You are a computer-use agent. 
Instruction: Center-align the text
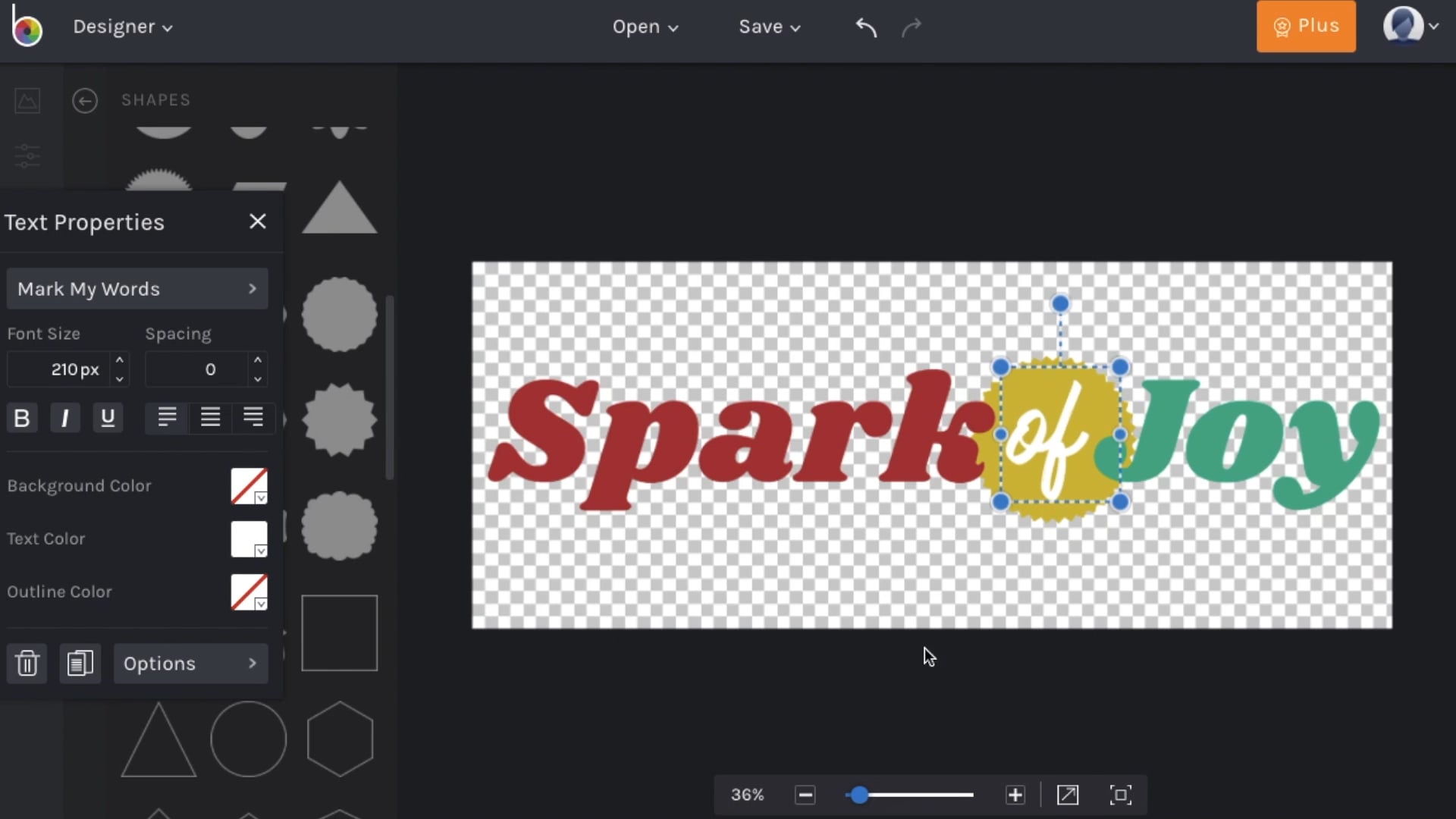210,417
